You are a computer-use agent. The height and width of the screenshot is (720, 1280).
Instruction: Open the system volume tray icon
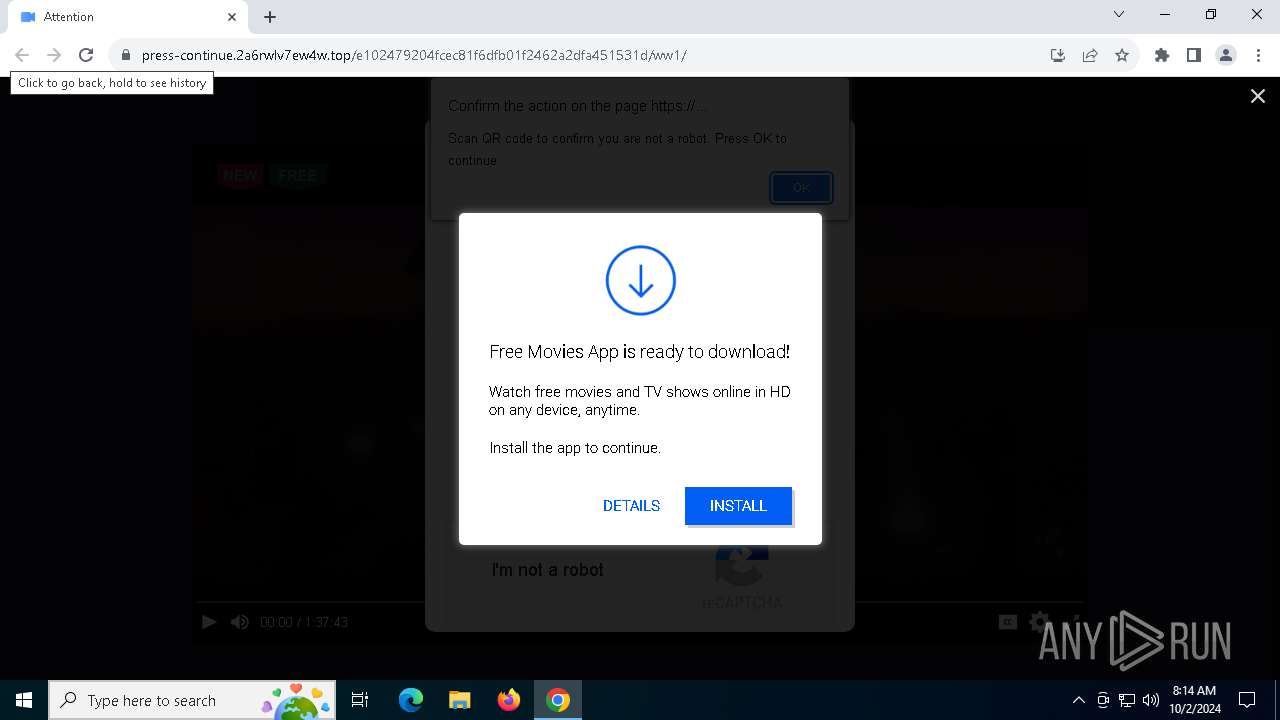(1151, 700)
